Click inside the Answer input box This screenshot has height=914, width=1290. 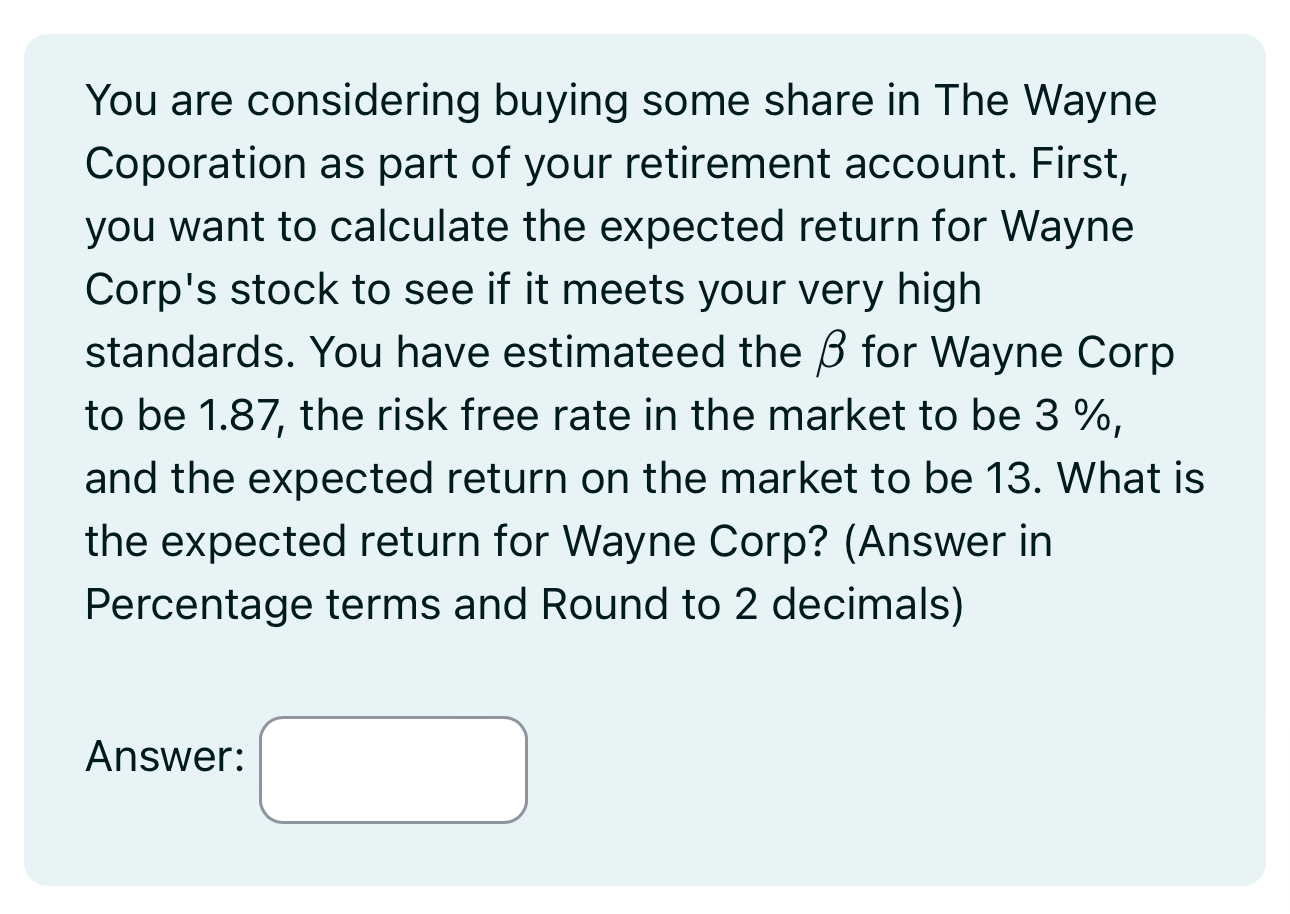click(393, 770)
